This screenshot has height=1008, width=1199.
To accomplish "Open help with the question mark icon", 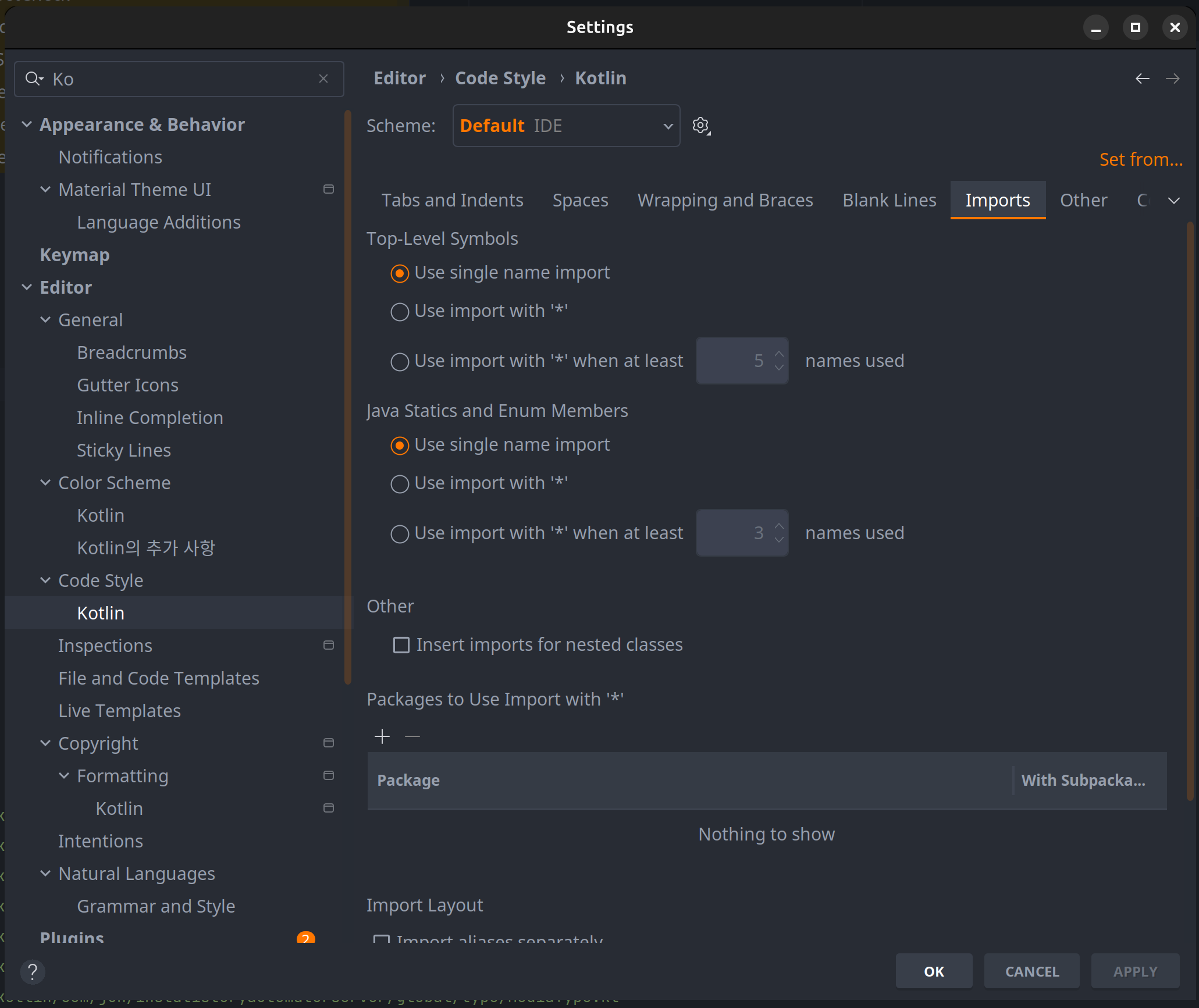I will pos(33,971).
